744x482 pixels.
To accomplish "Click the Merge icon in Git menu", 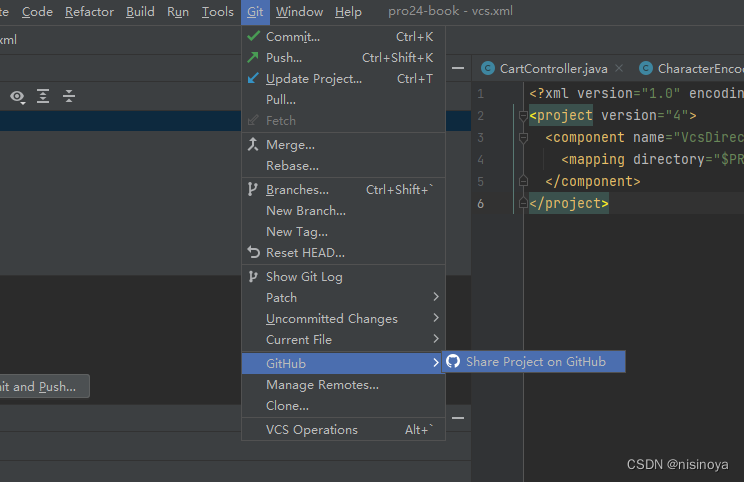I will click(253, 144).
